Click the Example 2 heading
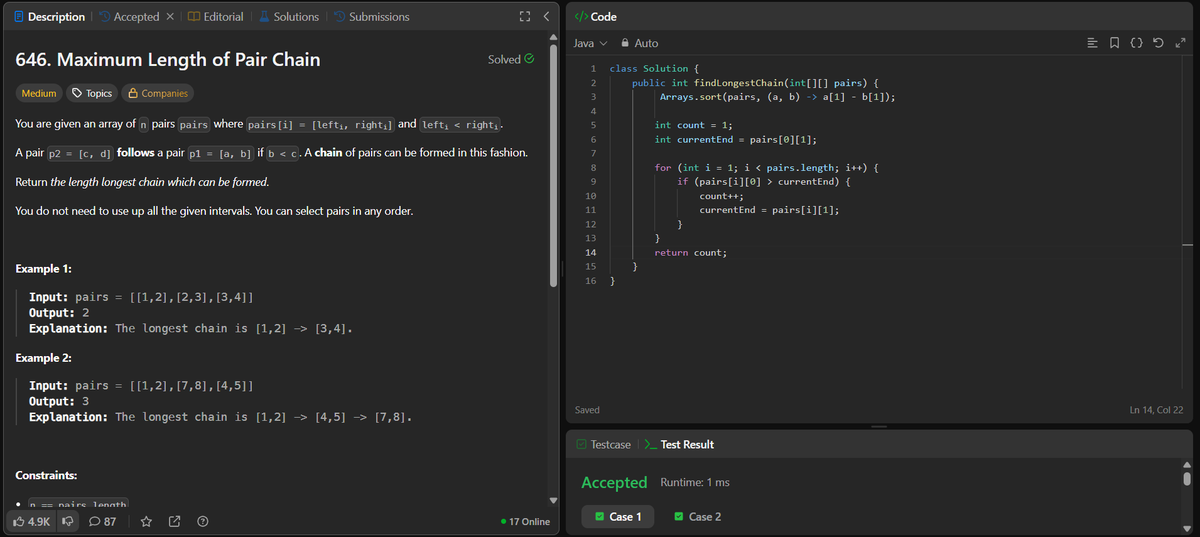1200x537 pixels. pos(44,357)
